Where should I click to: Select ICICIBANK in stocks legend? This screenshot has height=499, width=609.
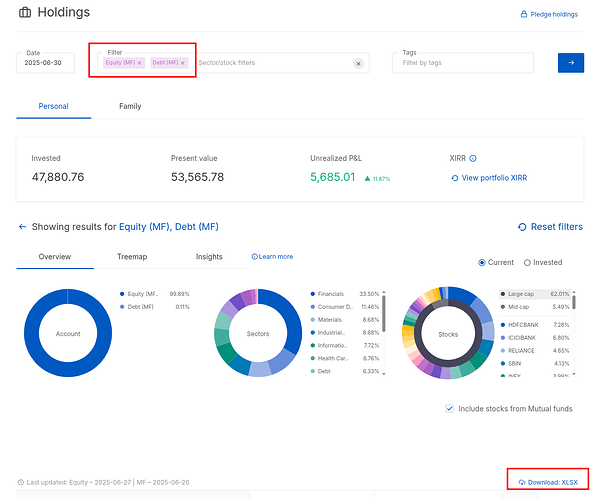click(535, 337)
